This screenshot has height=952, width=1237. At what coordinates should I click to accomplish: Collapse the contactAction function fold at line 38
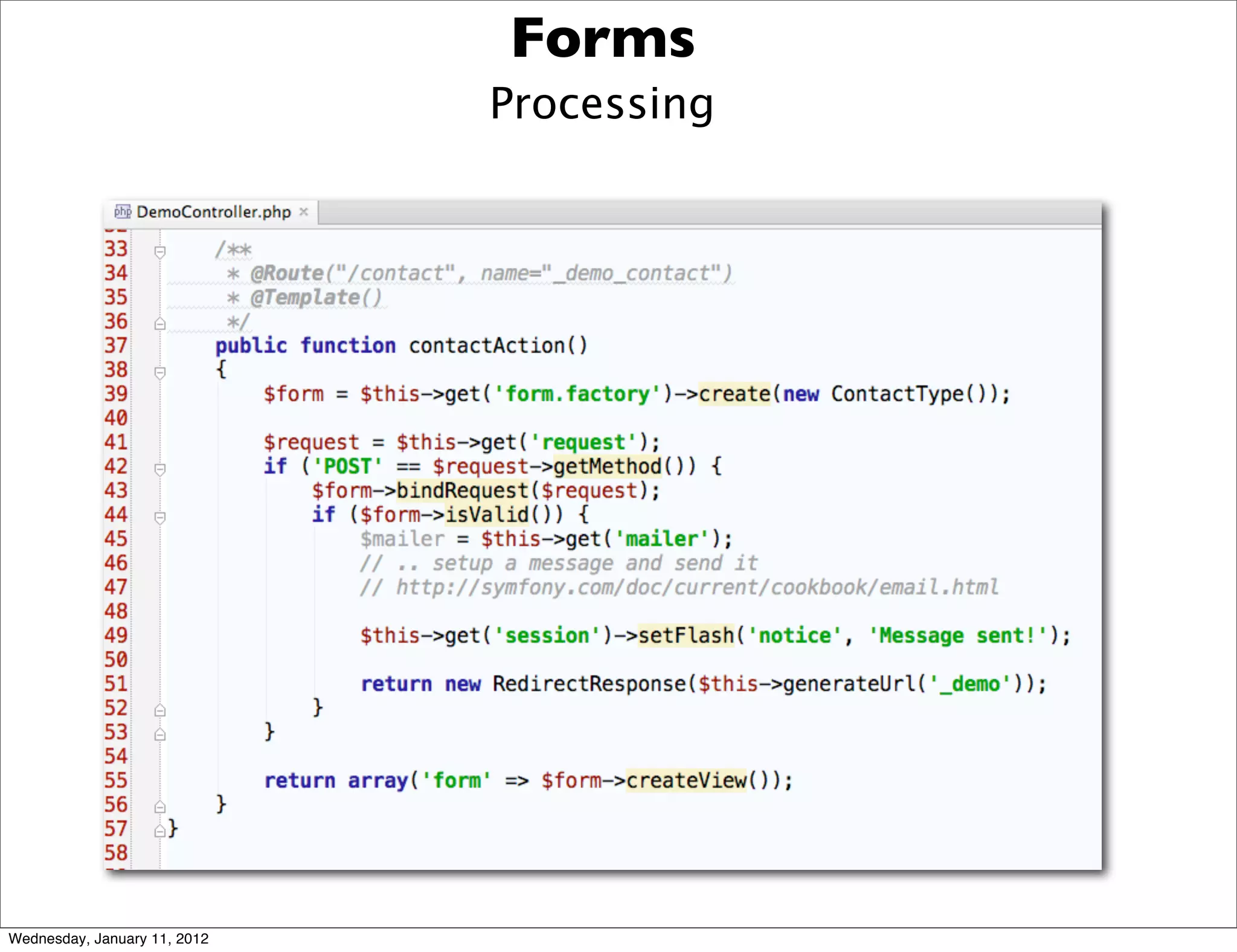[x=159, y=372]
